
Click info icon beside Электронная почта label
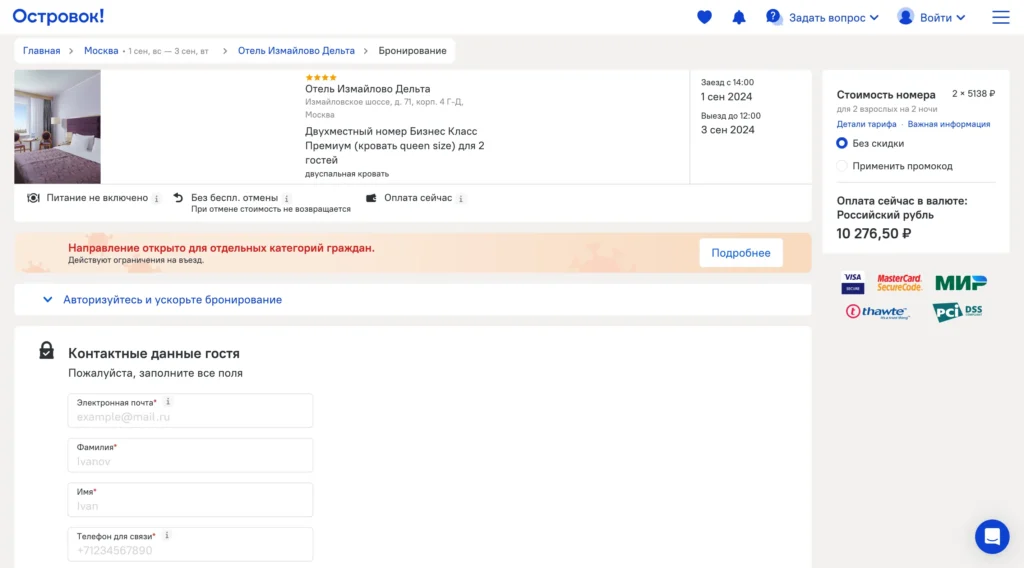[x=168, y=402]
